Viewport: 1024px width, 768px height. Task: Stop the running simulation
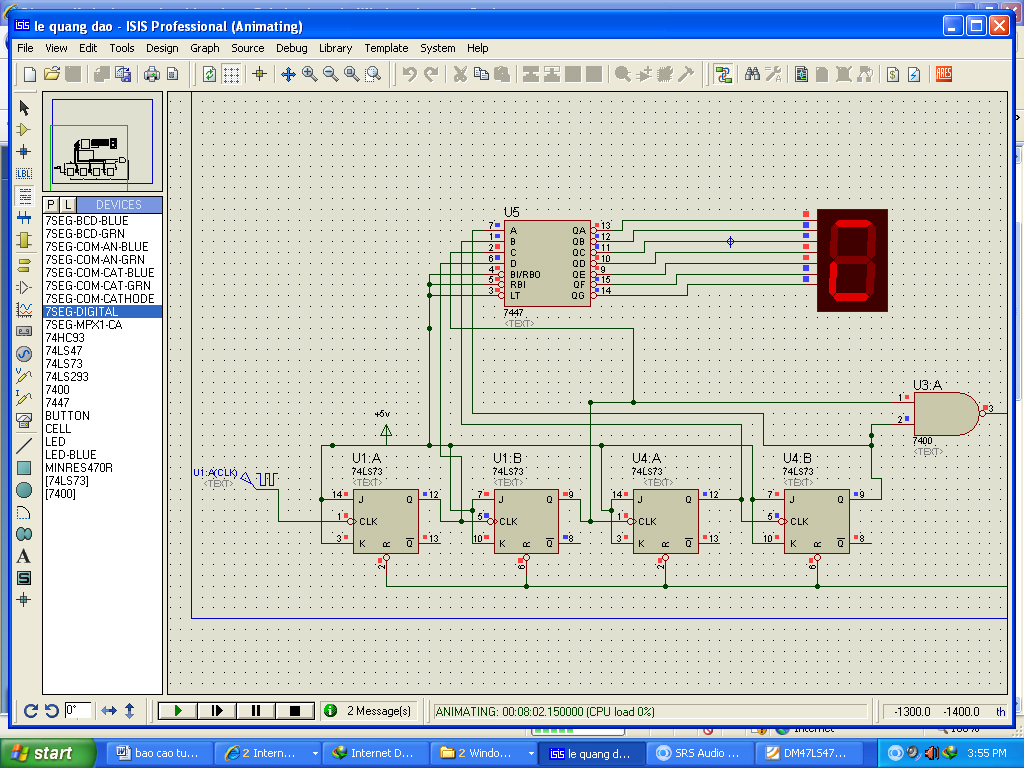295,711
